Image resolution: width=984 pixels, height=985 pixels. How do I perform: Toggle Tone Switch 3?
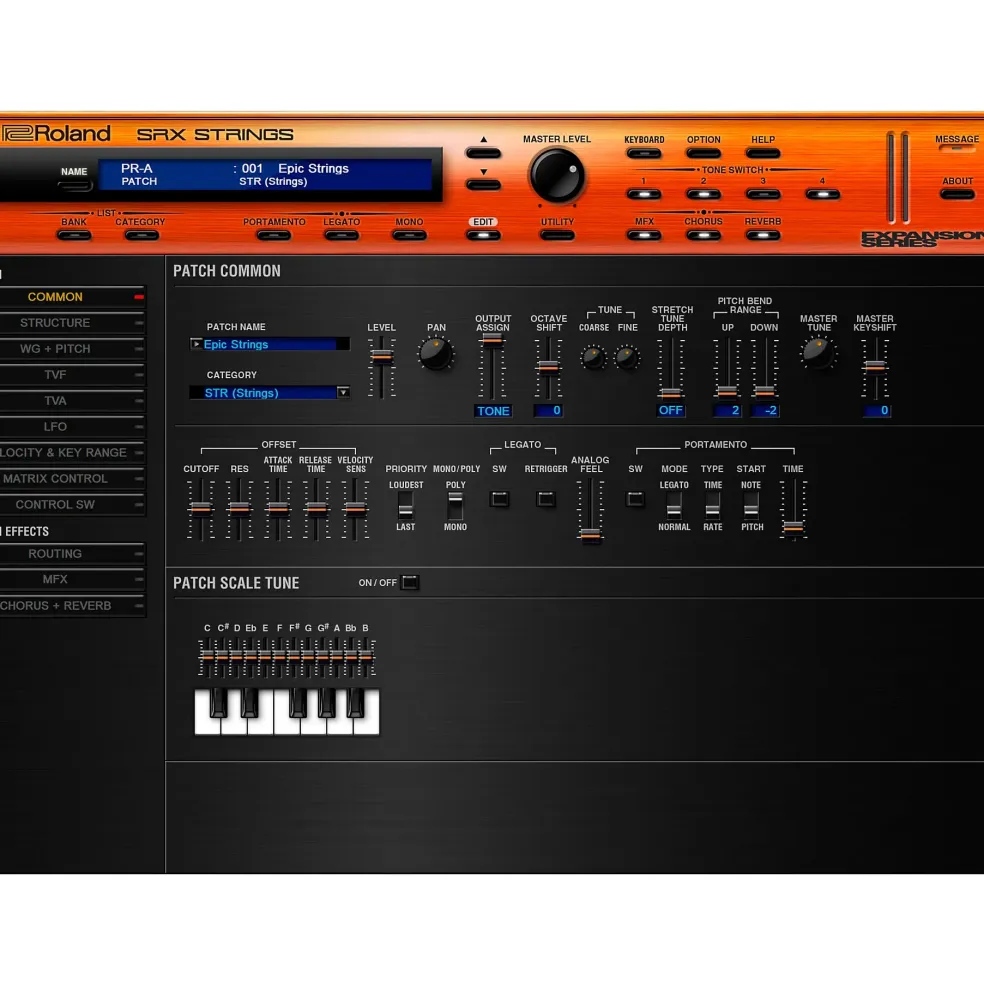coord(762,195)
